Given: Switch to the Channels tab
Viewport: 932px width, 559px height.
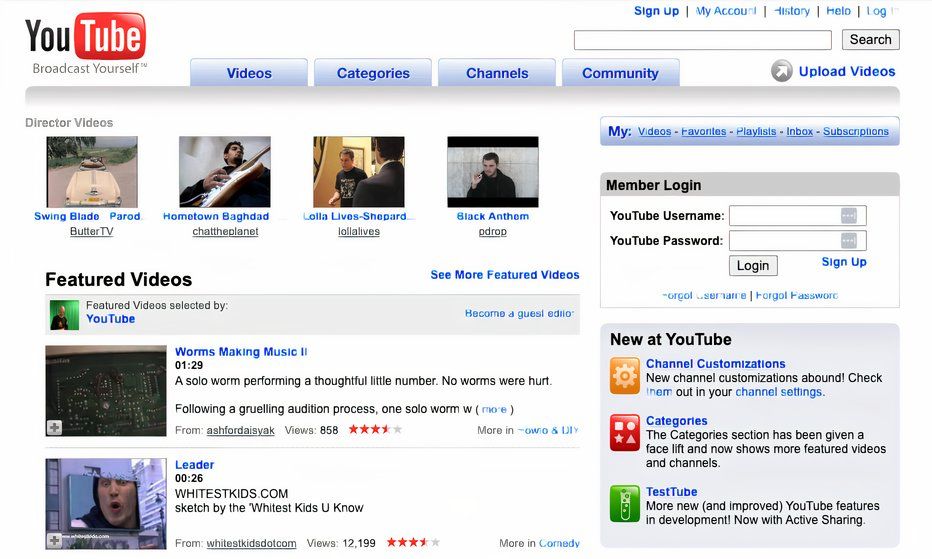Looking at the screenshot, I should [497, 73].
